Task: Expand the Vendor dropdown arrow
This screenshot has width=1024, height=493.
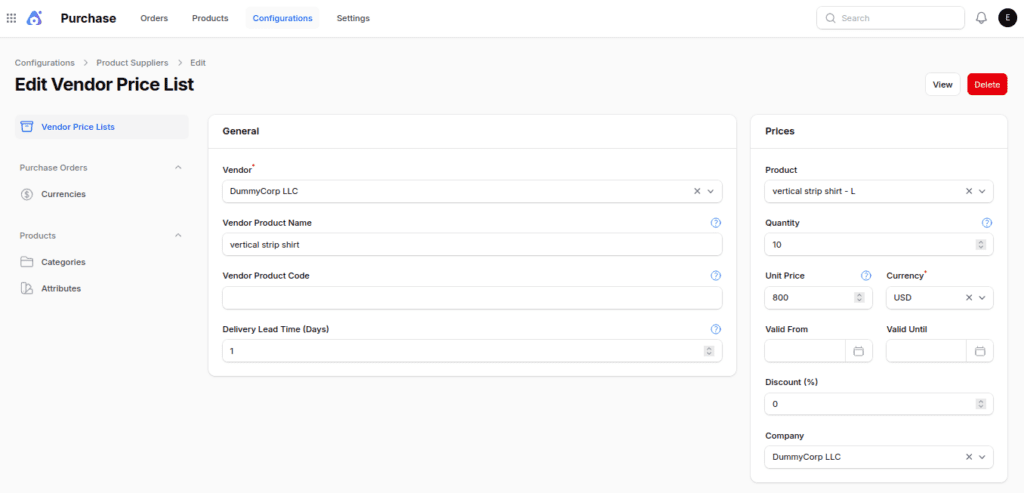Action: [711, 191]
